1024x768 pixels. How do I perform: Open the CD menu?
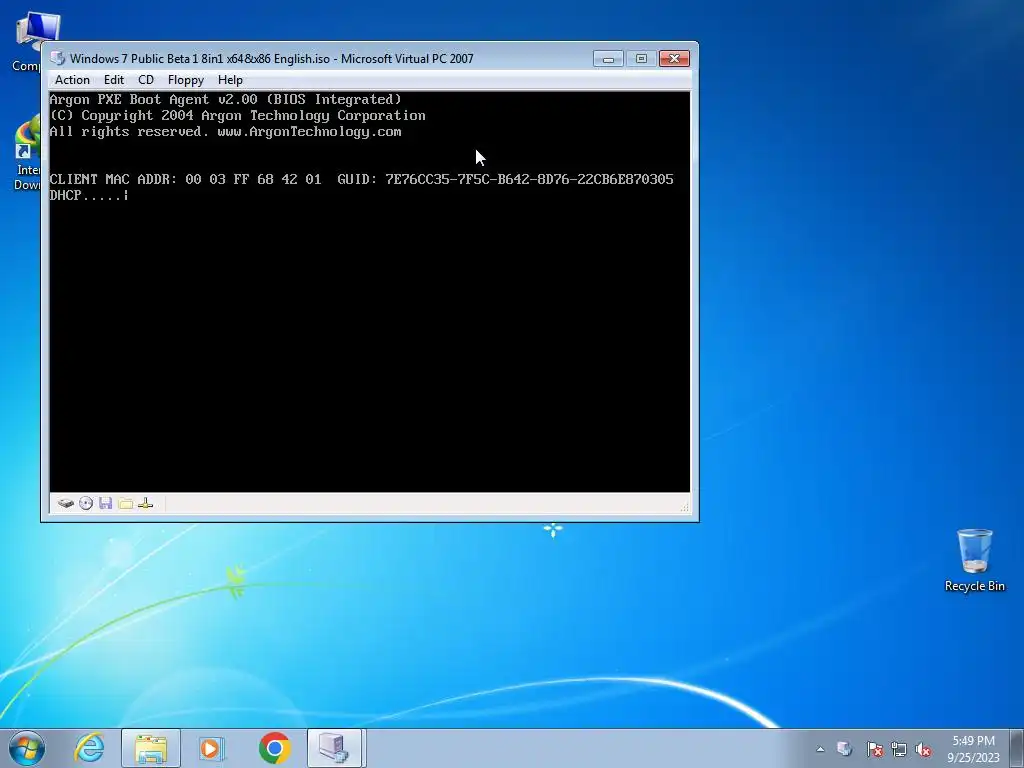(146, 80)
